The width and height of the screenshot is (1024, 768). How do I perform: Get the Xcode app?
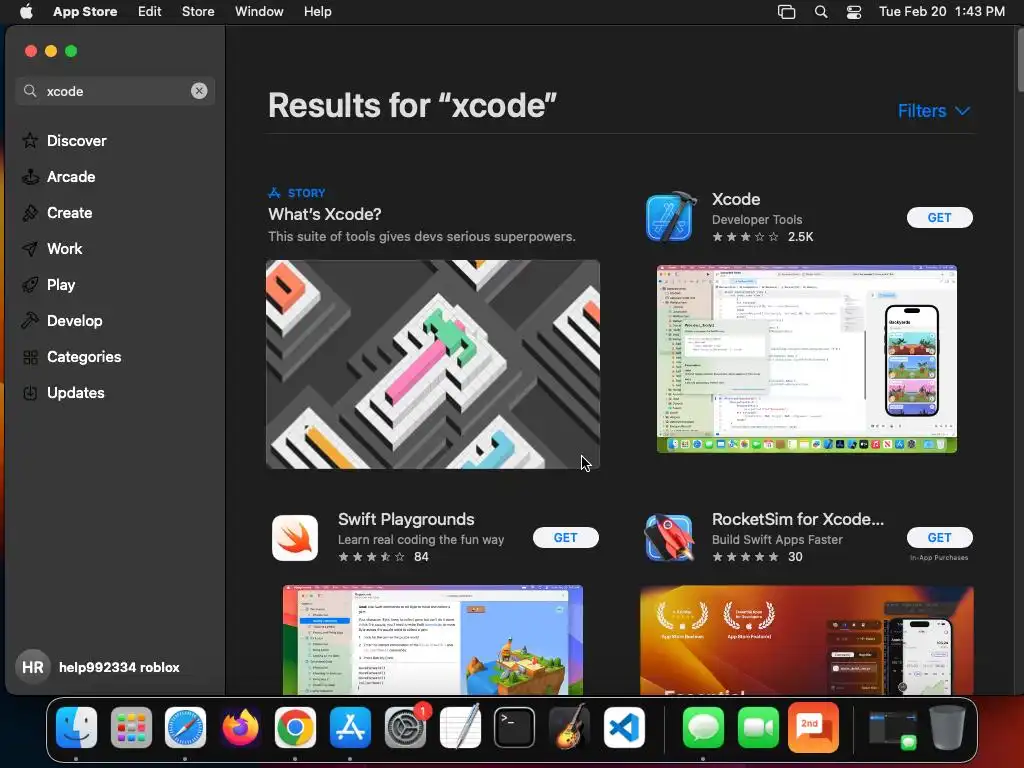(x=939, y=217)
